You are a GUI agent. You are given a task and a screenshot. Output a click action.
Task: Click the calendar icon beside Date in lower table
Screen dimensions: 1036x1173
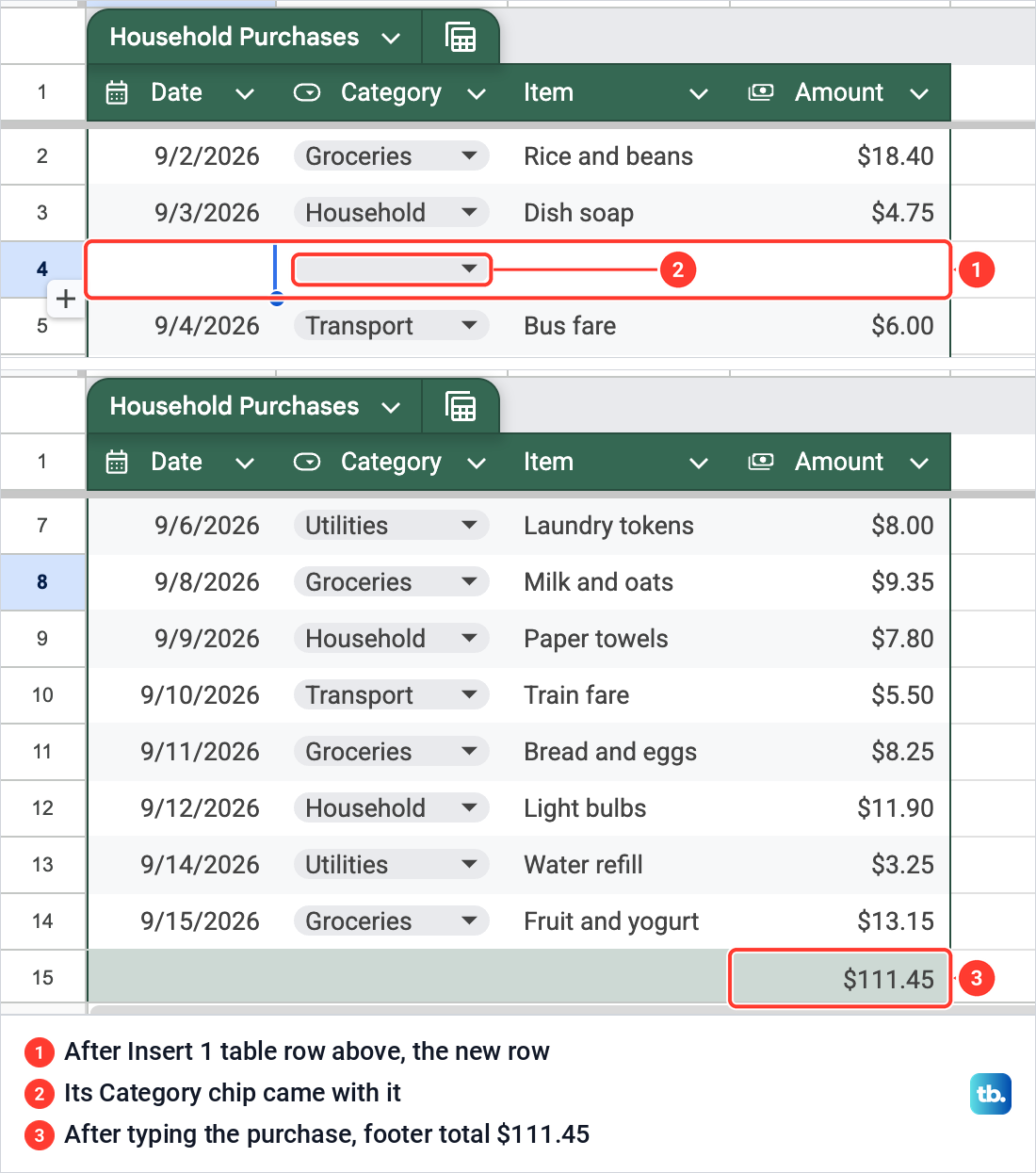pyautogui.click(x=117, y=462)
